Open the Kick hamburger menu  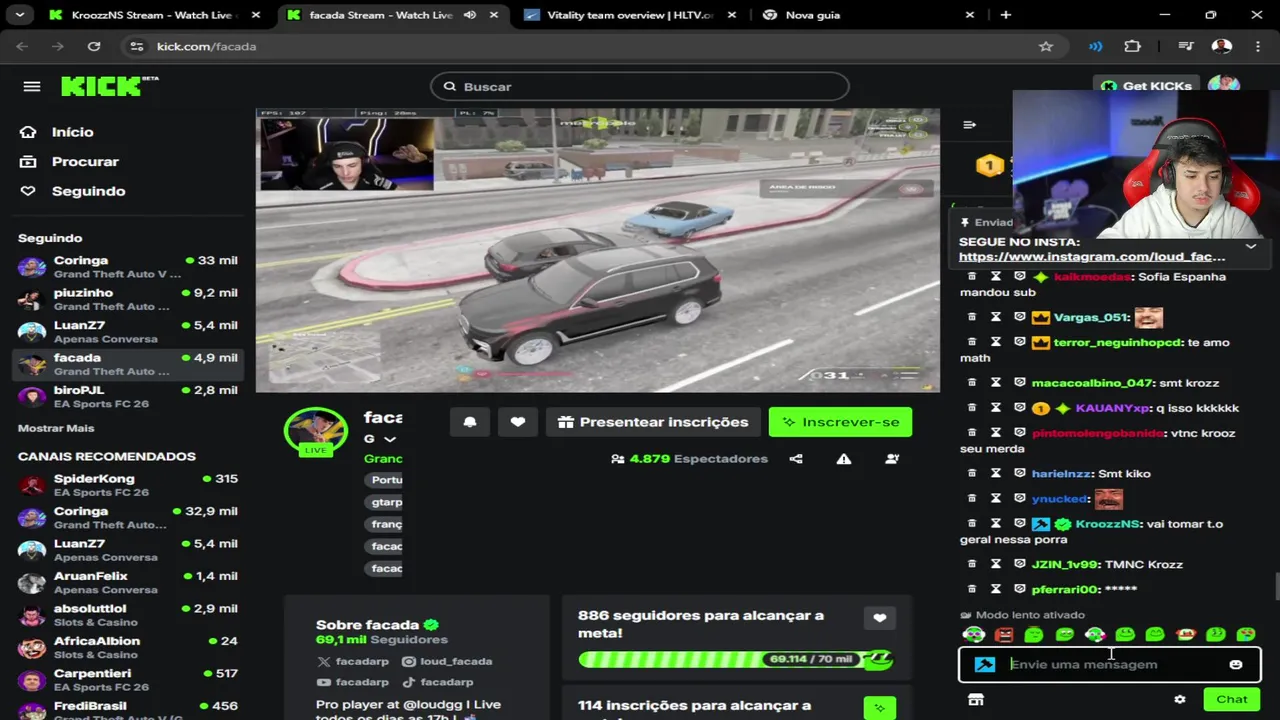click(32, 87)
